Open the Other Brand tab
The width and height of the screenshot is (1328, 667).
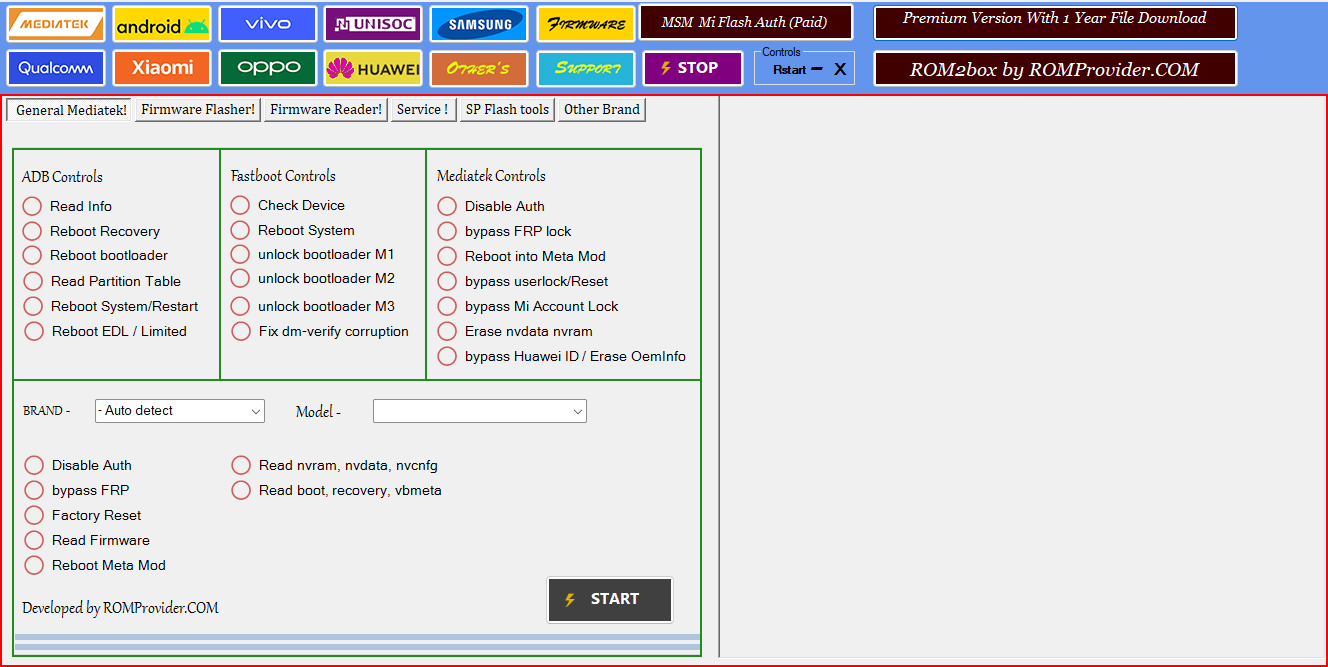[602, 110]
